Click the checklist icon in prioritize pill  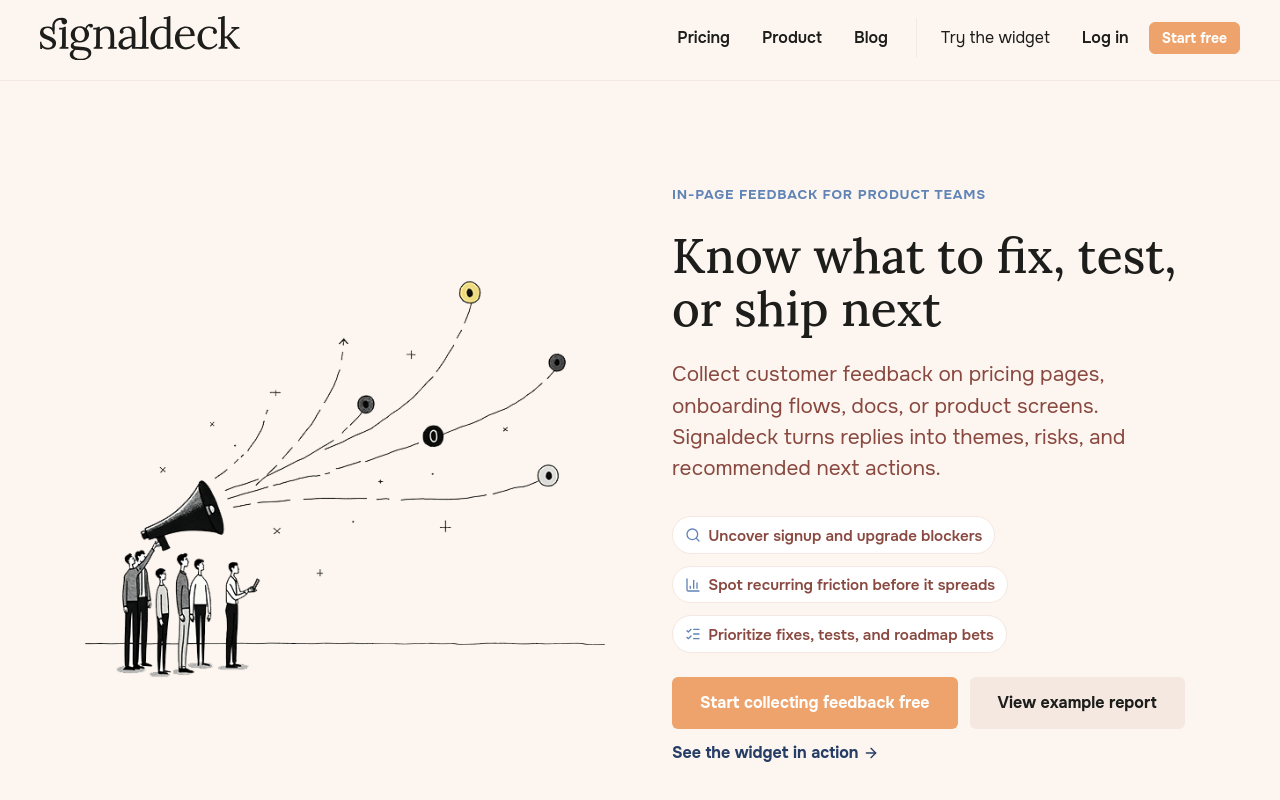coord(693,634)
